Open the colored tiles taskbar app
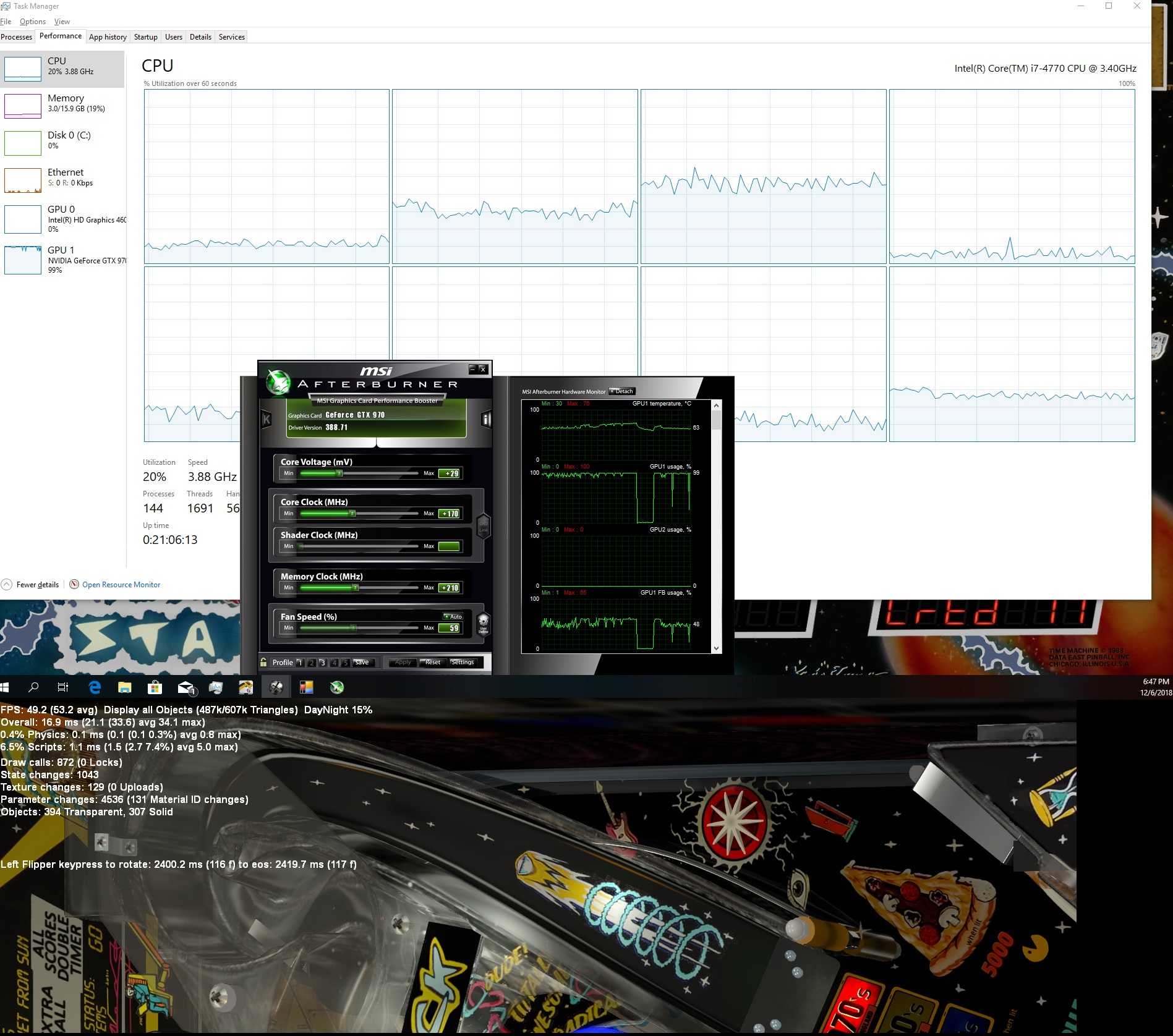 click(307, 687)
